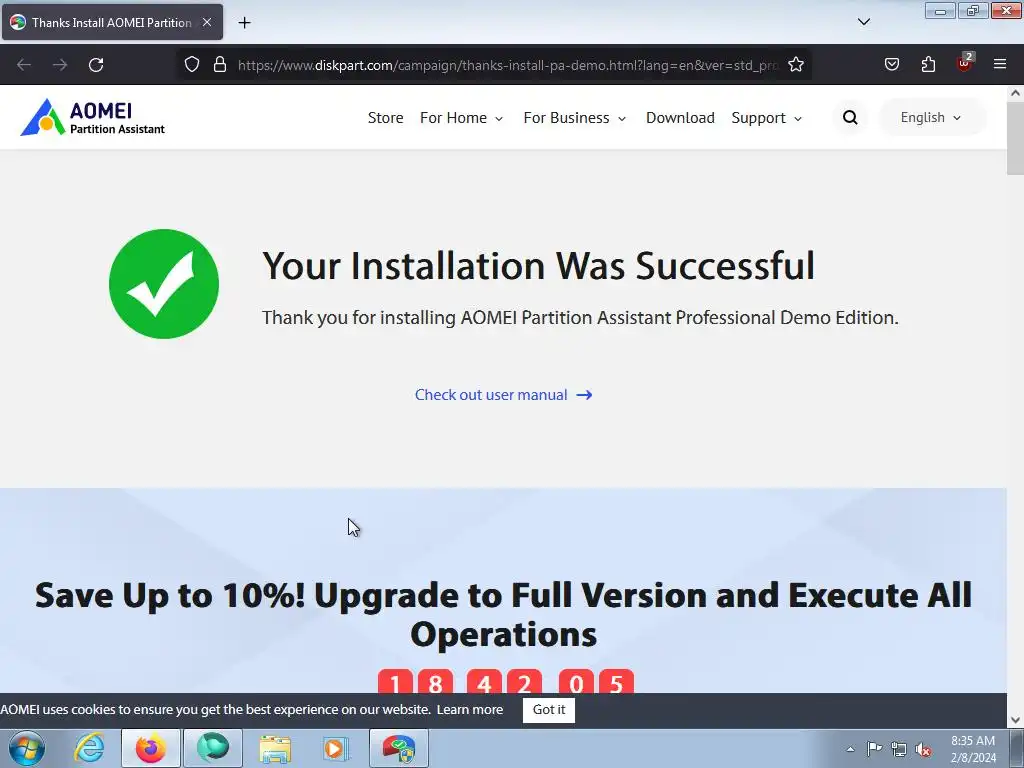Expand the For Business menu
1024x768 pixels.
(x=574, y=118)
